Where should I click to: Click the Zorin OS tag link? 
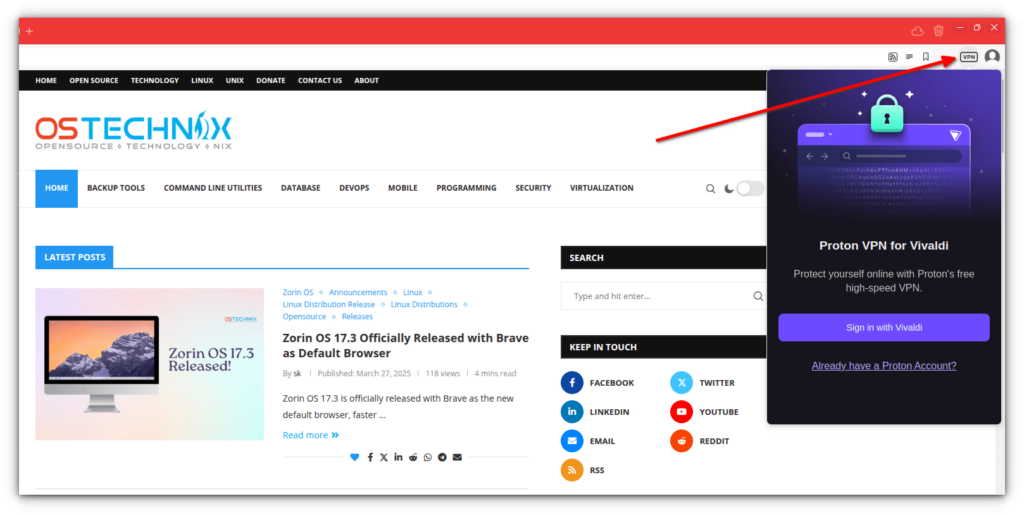298,292
